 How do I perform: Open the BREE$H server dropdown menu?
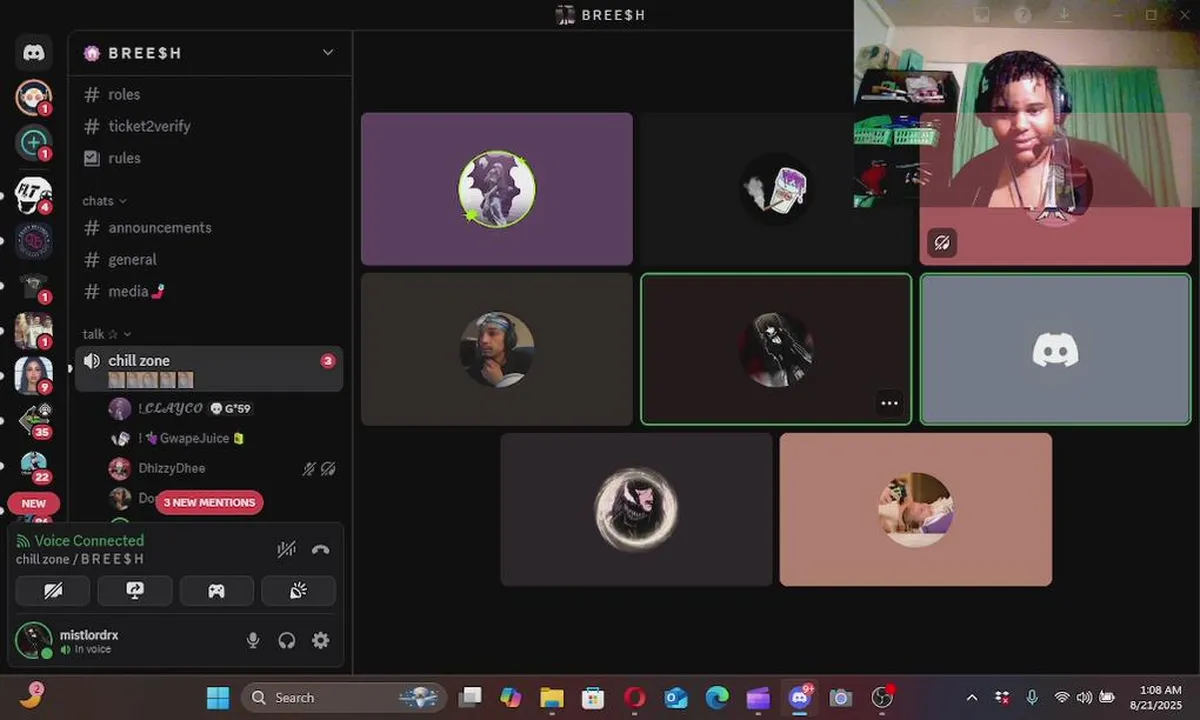click(327, 53)
